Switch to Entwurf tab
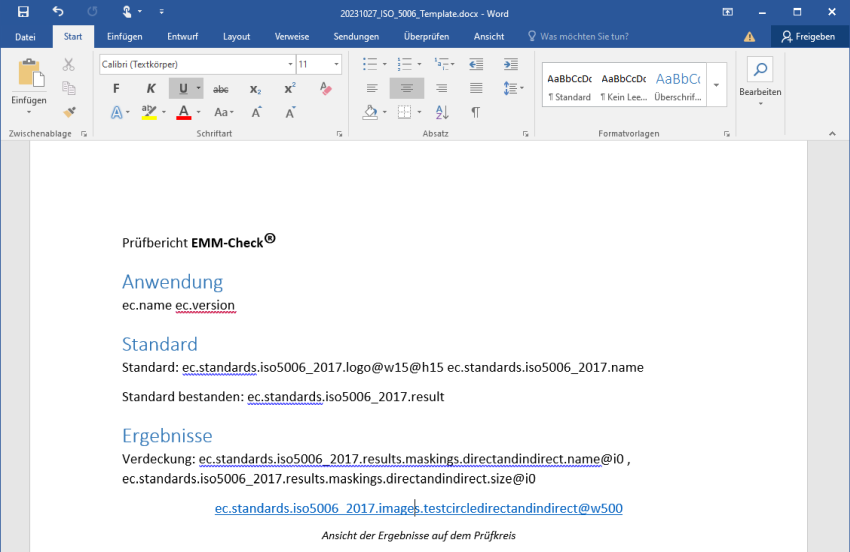The height and width of the screenshot is (552, 850). pos(183,37)
